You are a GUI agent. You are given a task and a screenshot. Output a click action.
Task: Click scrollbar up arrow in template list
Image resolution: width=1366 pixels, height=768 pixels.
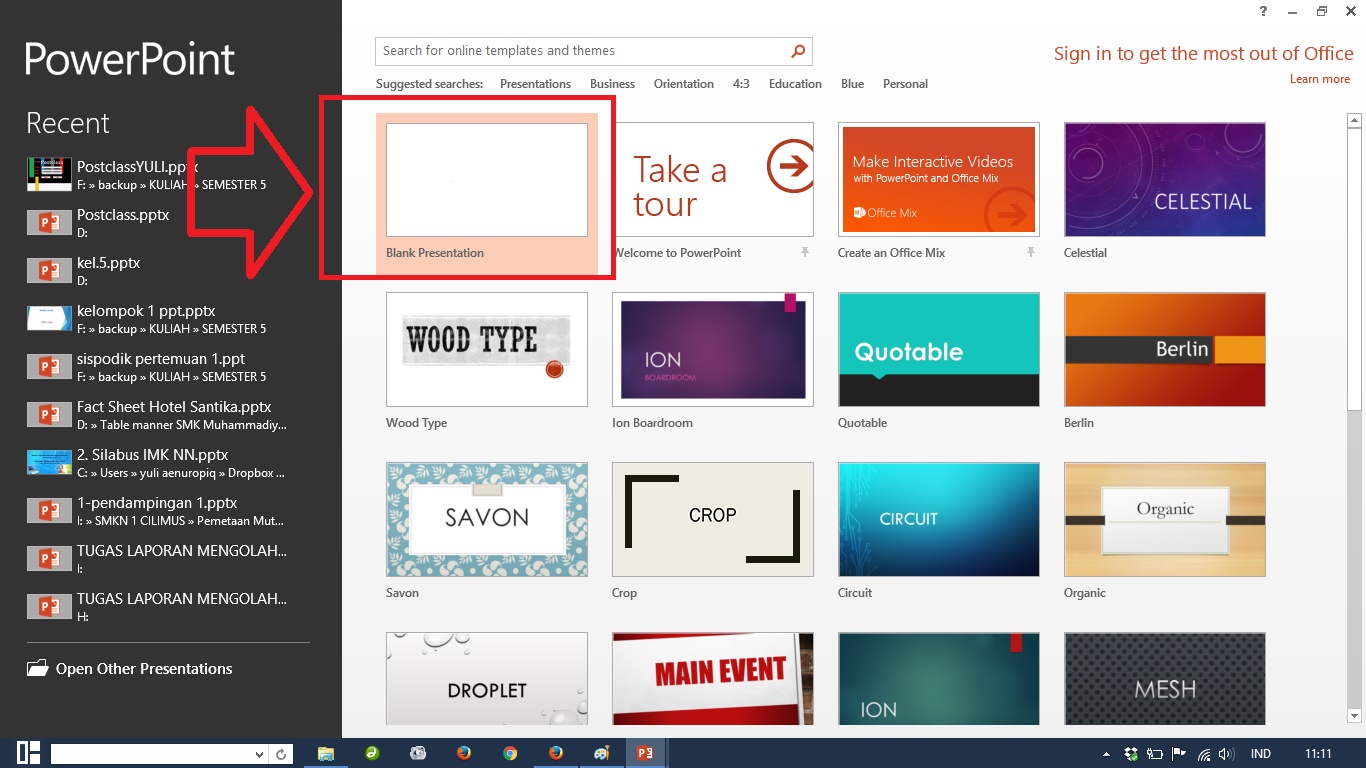[1355, 121]
